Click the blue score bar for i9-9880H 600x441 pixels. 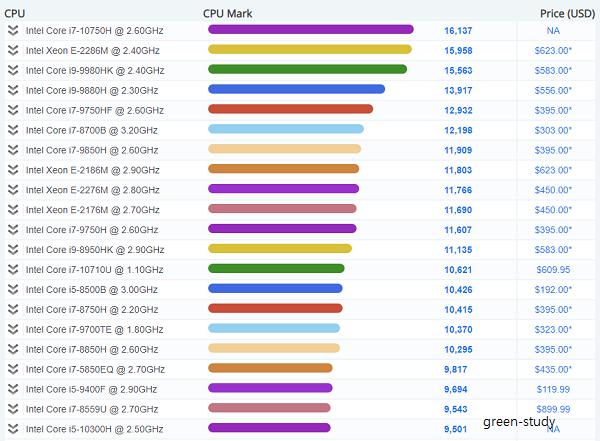(x=296, y=89)
